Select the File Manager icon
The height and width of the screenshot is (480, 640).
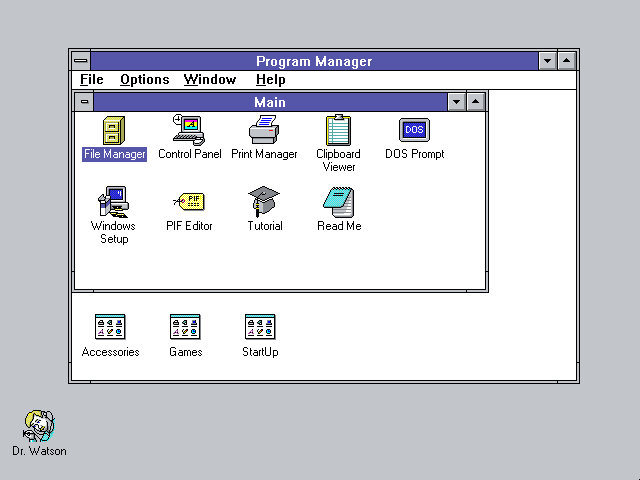click(114, 130)
